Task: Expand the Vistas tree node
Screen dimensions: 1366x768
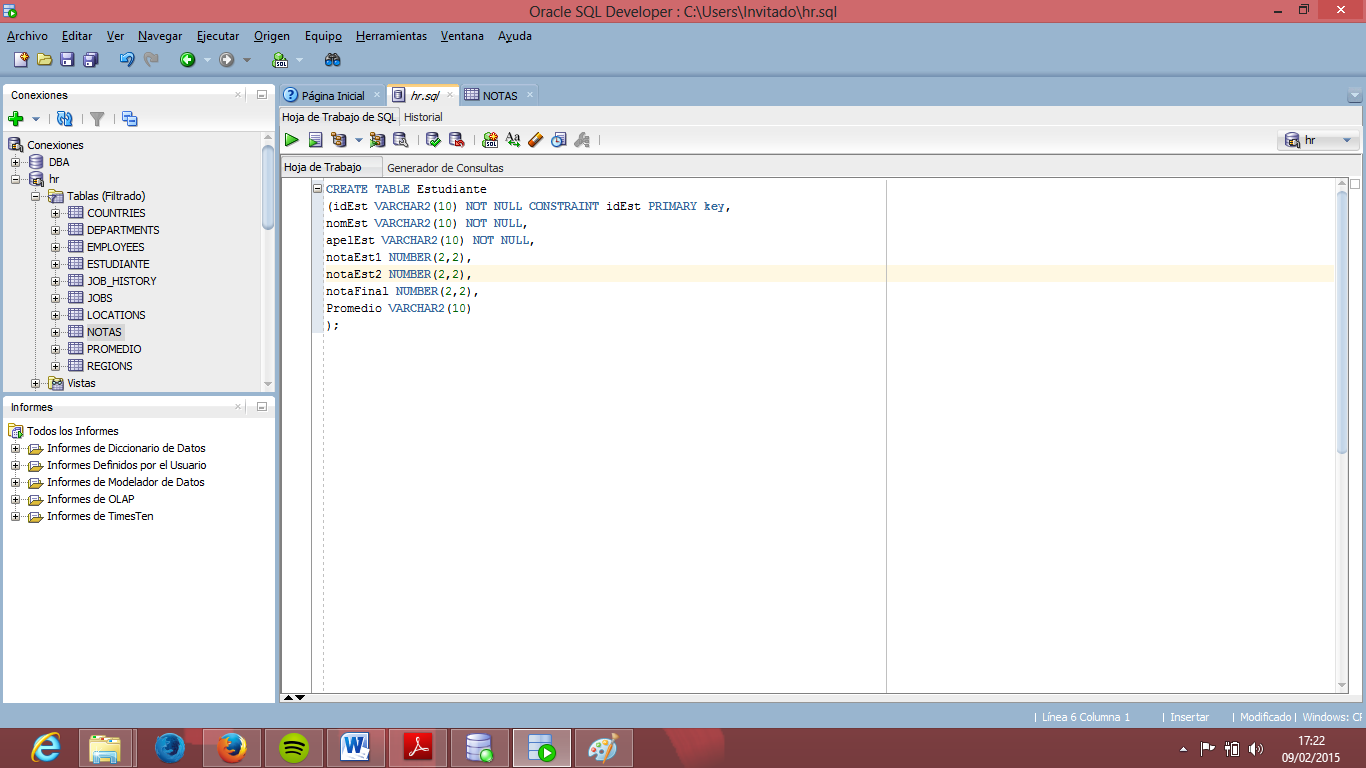Action: [34, 382]
